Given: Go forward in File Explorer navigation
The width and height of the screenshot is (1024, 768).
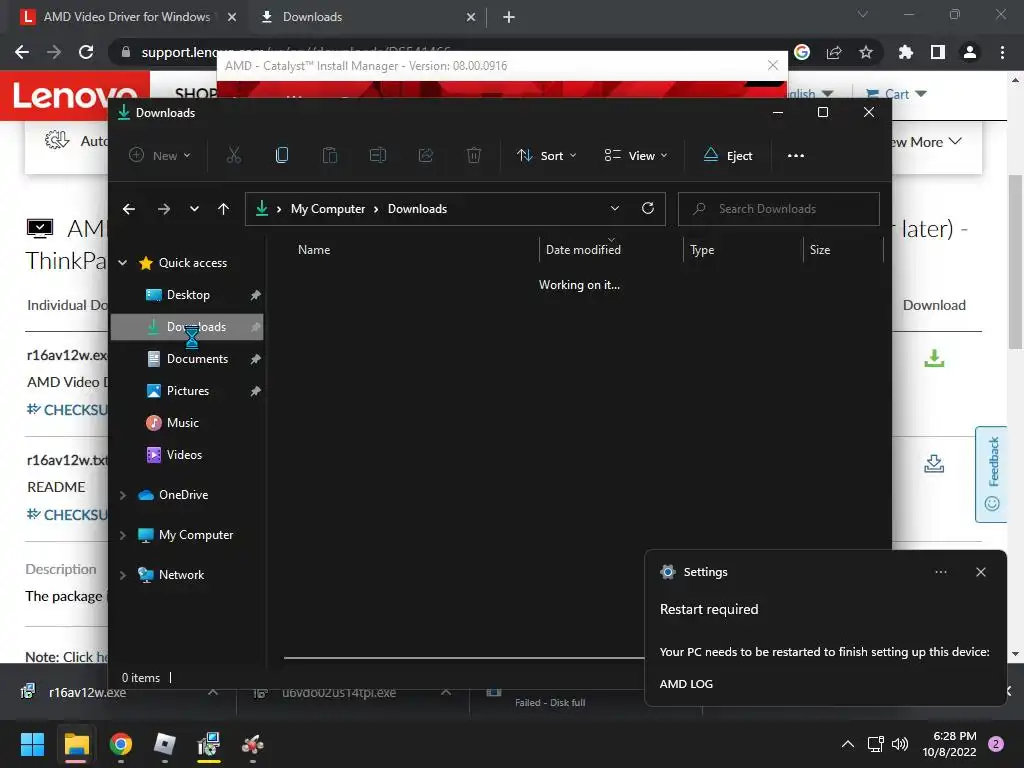Looking at the screenshot, I should pos(163,209).
